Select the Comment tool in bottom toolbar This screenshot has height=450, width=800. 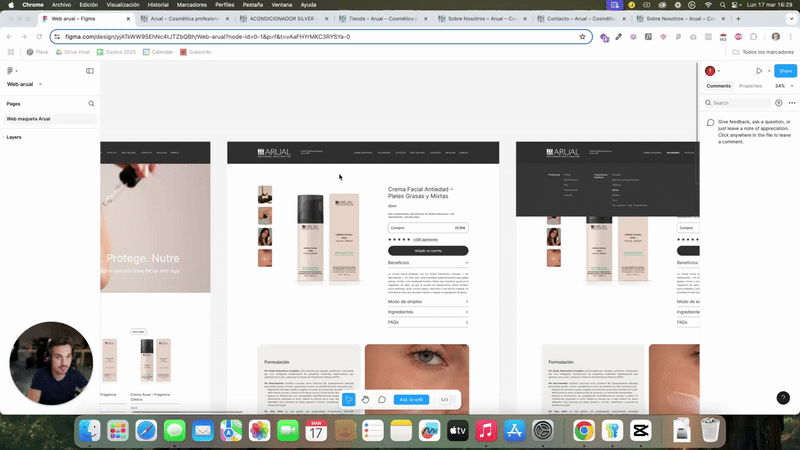382,399
